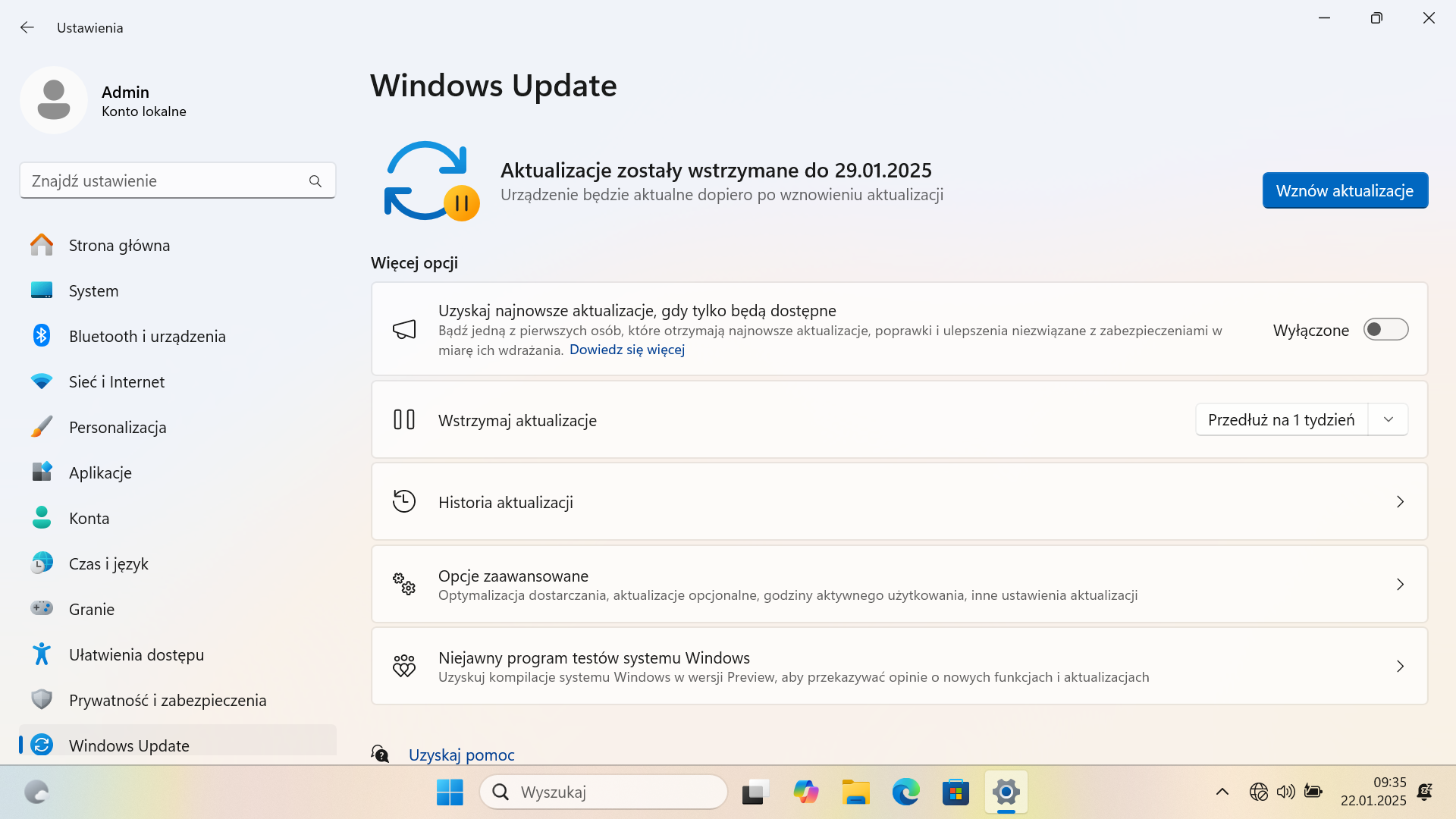
Task: Click the battery indicator in the tray
Action: 1313,792
